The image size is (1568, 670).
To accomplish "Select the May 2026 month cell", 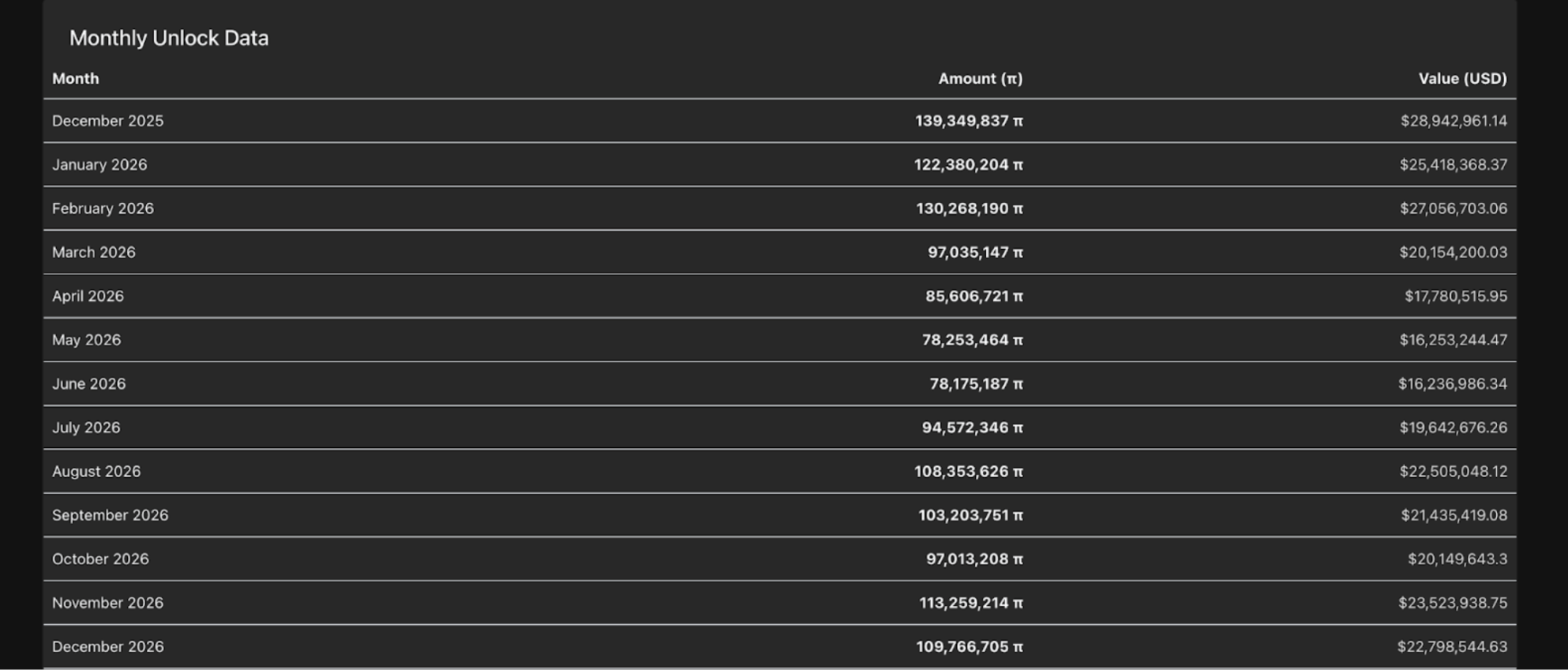I will click(x=87, y=341).
